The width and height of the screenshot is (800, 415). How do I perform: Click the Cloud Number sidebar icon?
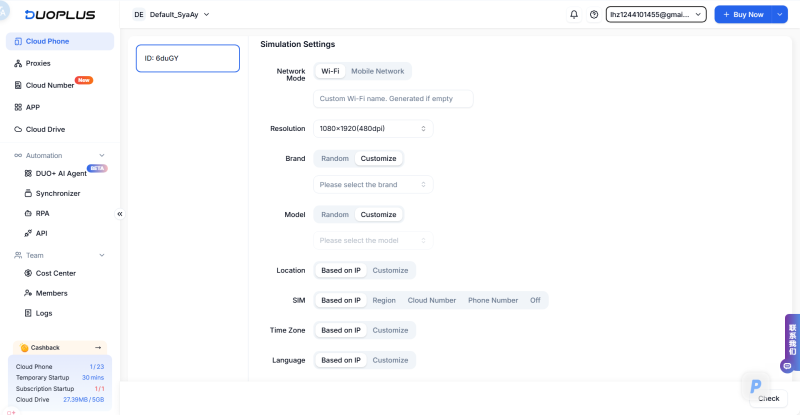18,85
